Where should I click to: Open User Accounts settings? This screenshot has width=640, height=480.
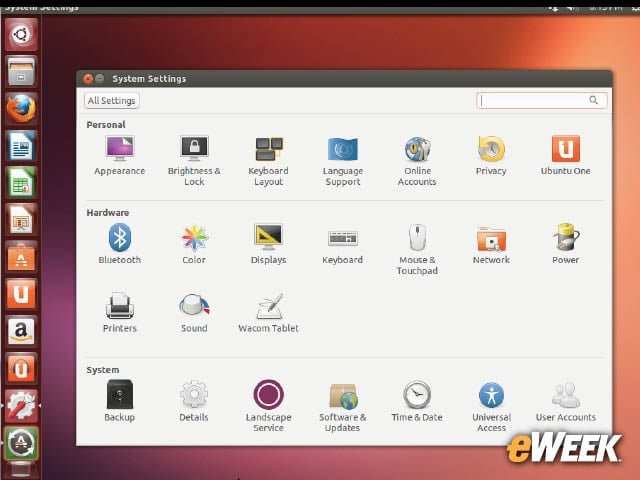[x=566, y=401]
